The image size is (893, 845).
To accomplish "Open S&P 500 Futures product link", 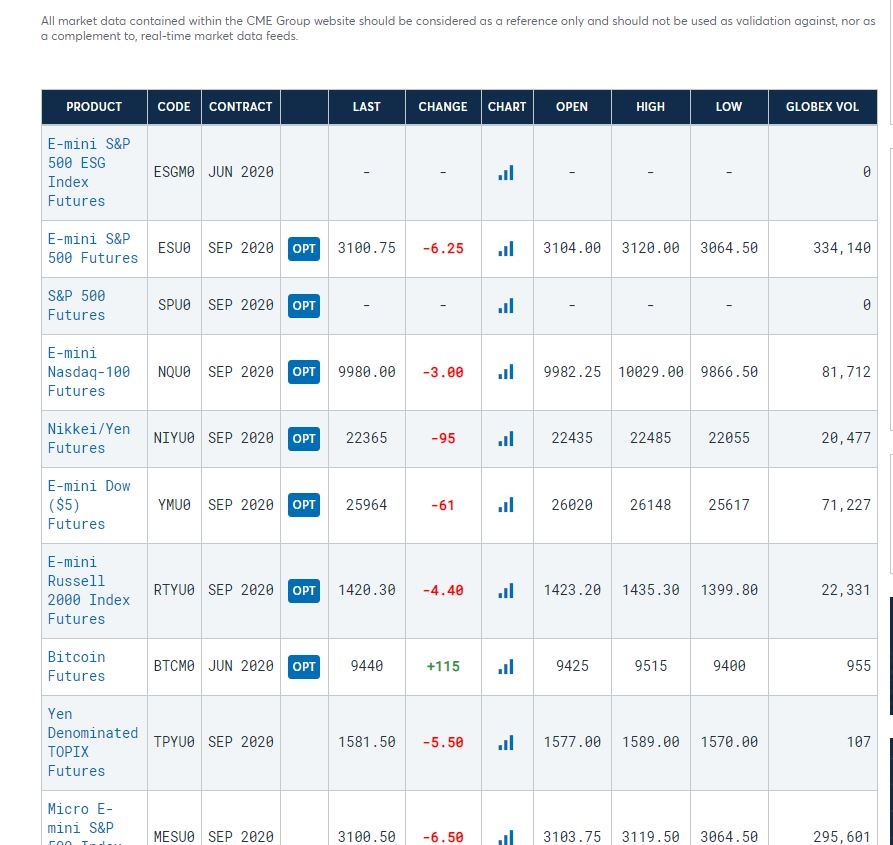I will click(76, 306).
